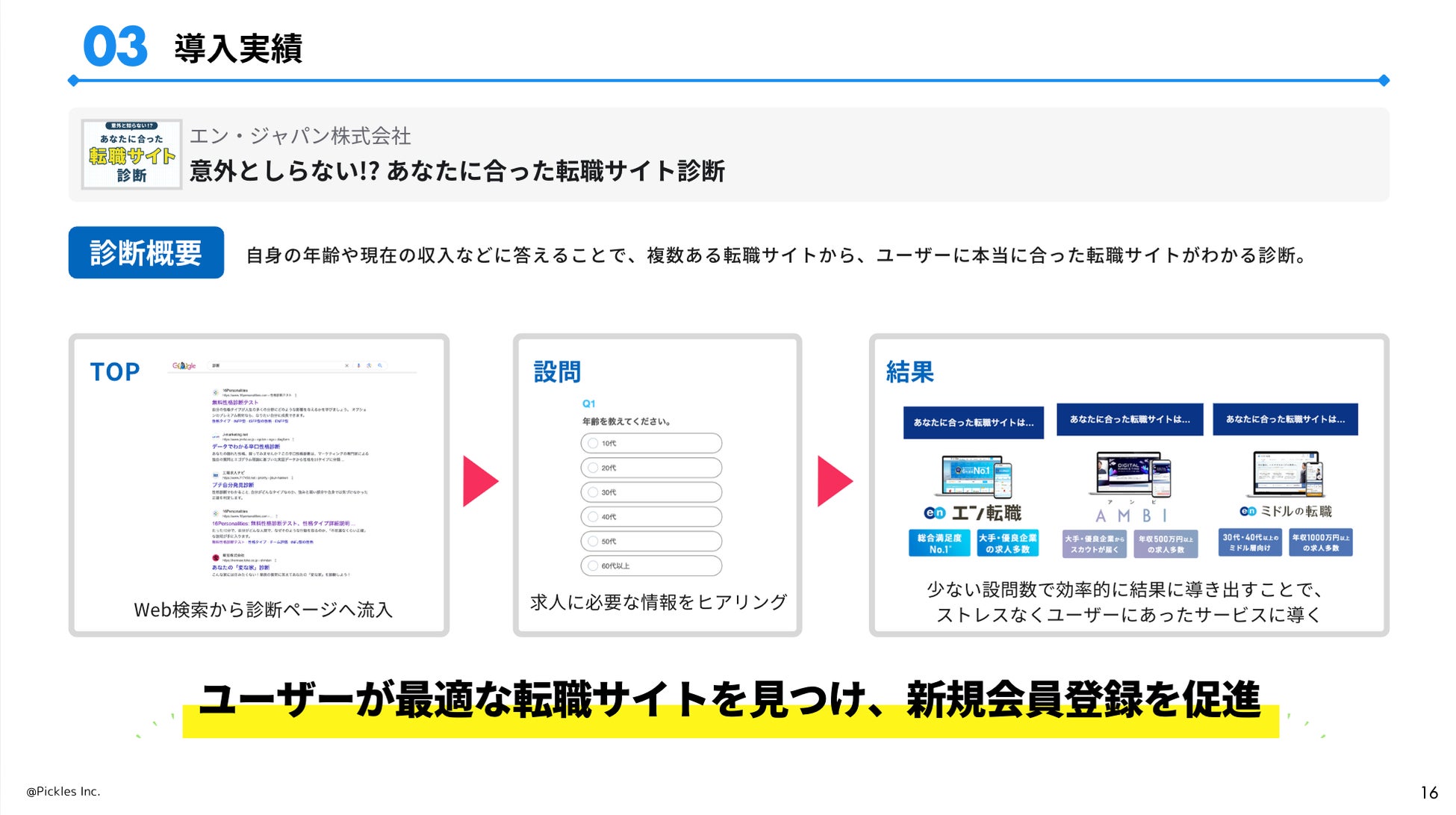Click the blue 診断概要 label

146,253
